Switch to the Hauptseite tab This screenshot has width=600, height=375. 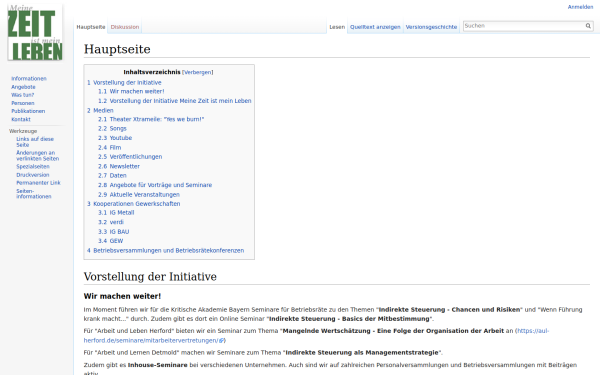click(91, 27)
